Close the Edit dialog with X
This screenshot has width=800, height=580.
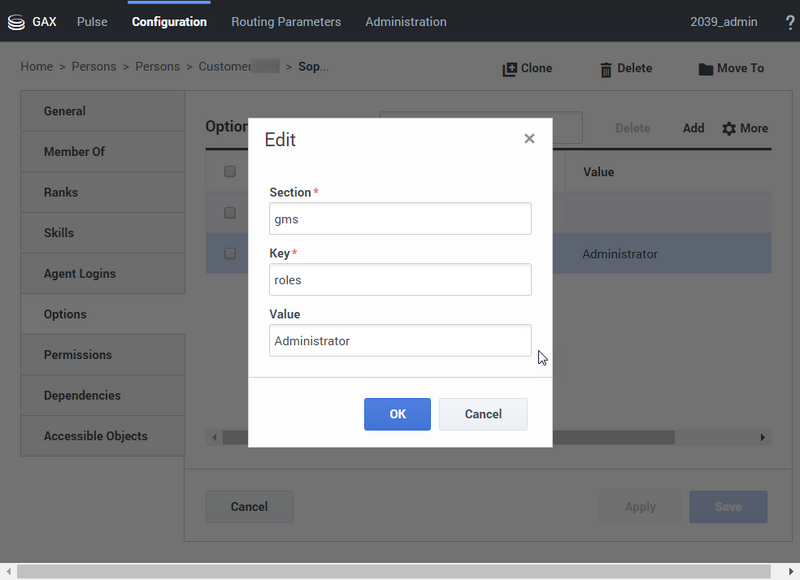(x=529, y=139)
